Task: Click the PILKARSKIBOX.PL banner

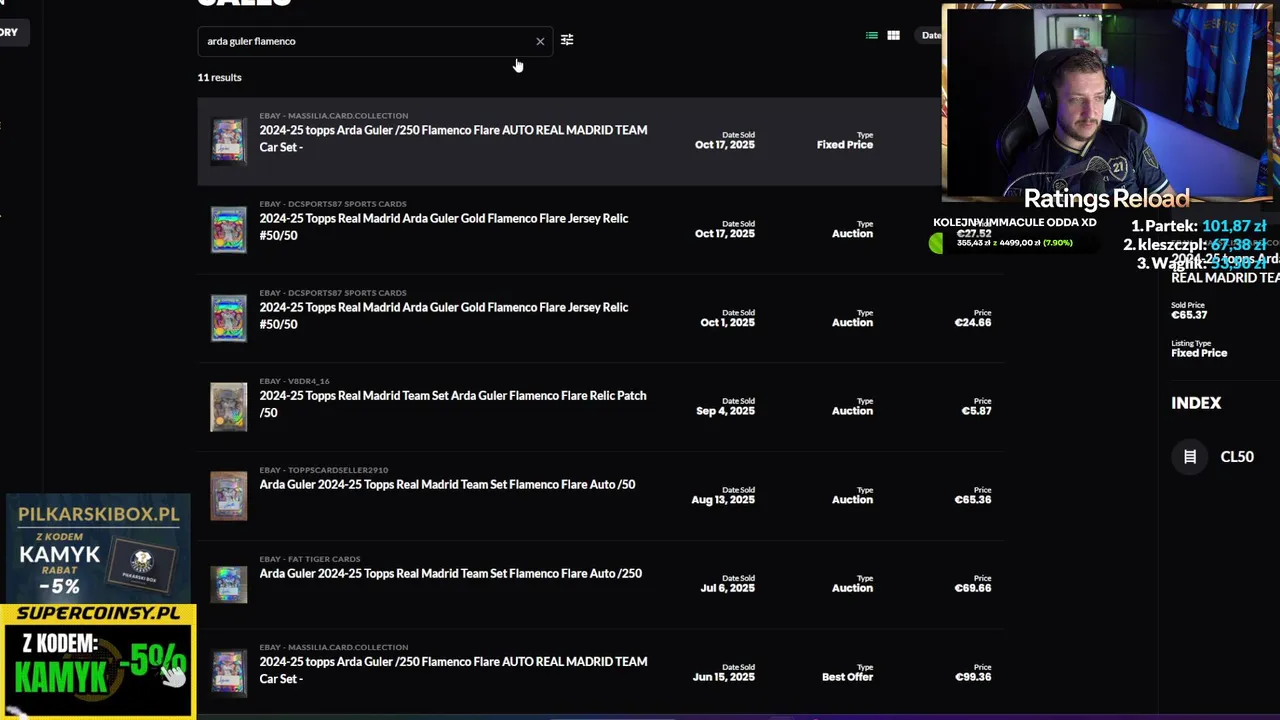Action: (x=97, y=548)
